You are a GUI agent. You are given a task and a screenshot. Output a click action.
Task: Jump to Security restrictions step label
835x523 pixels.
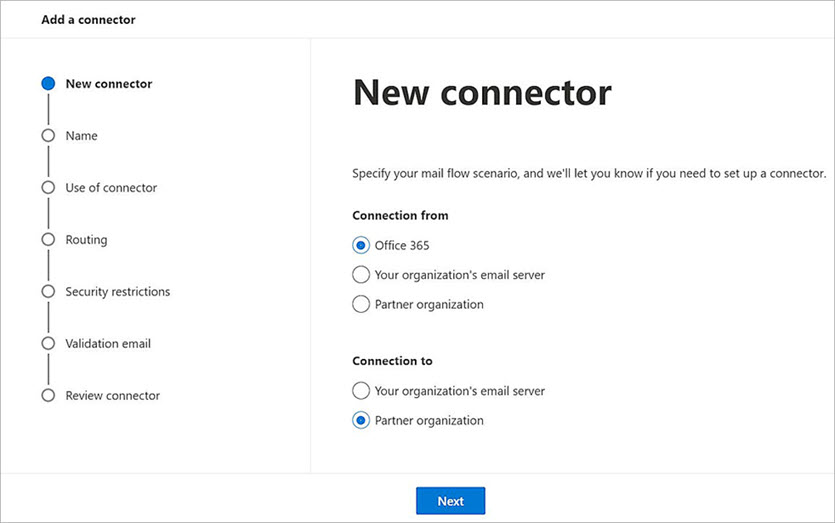[118, 292]
